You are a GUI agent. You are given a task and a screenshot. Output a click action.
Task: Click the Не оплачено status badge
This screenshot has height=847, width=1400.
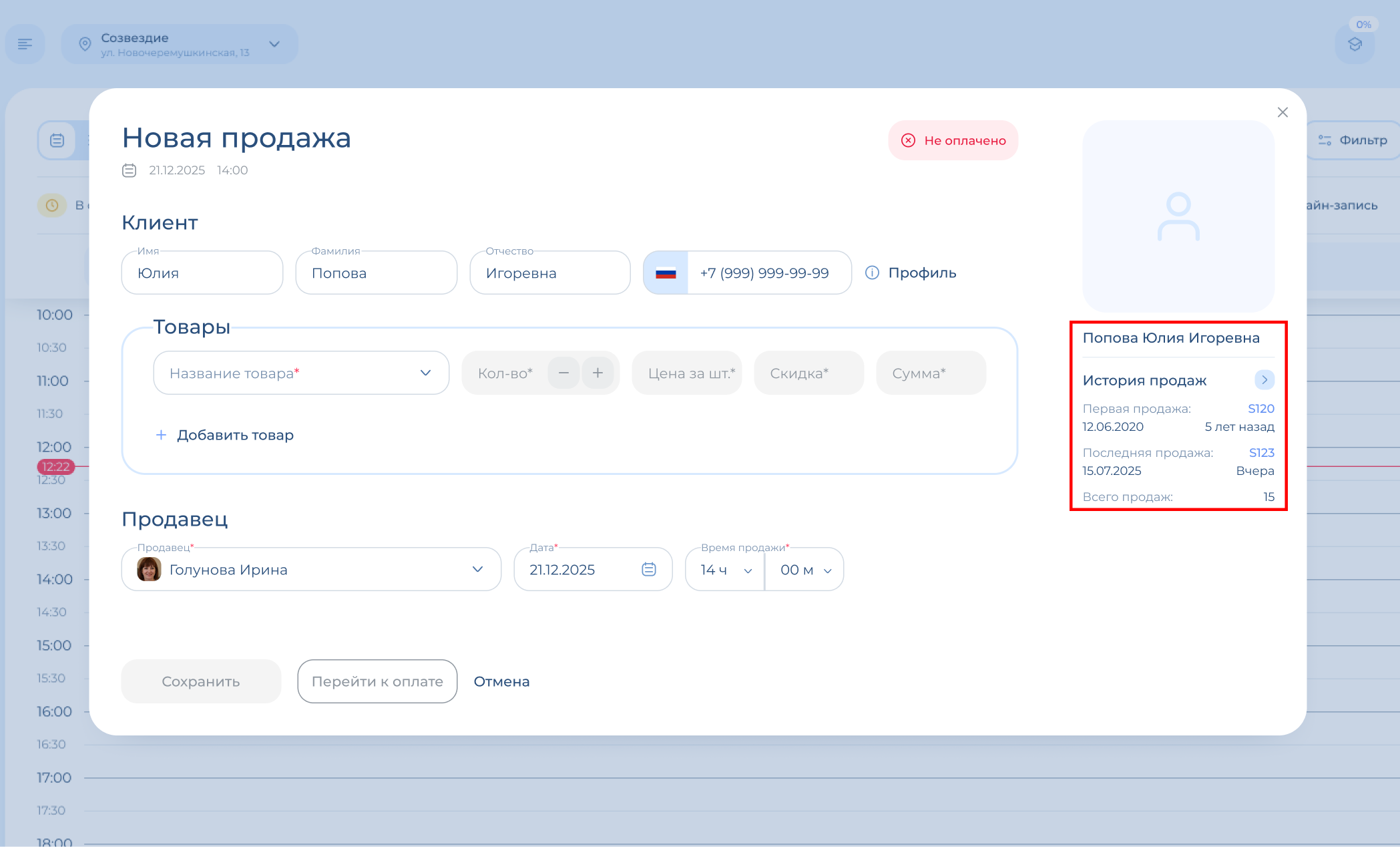953,140
